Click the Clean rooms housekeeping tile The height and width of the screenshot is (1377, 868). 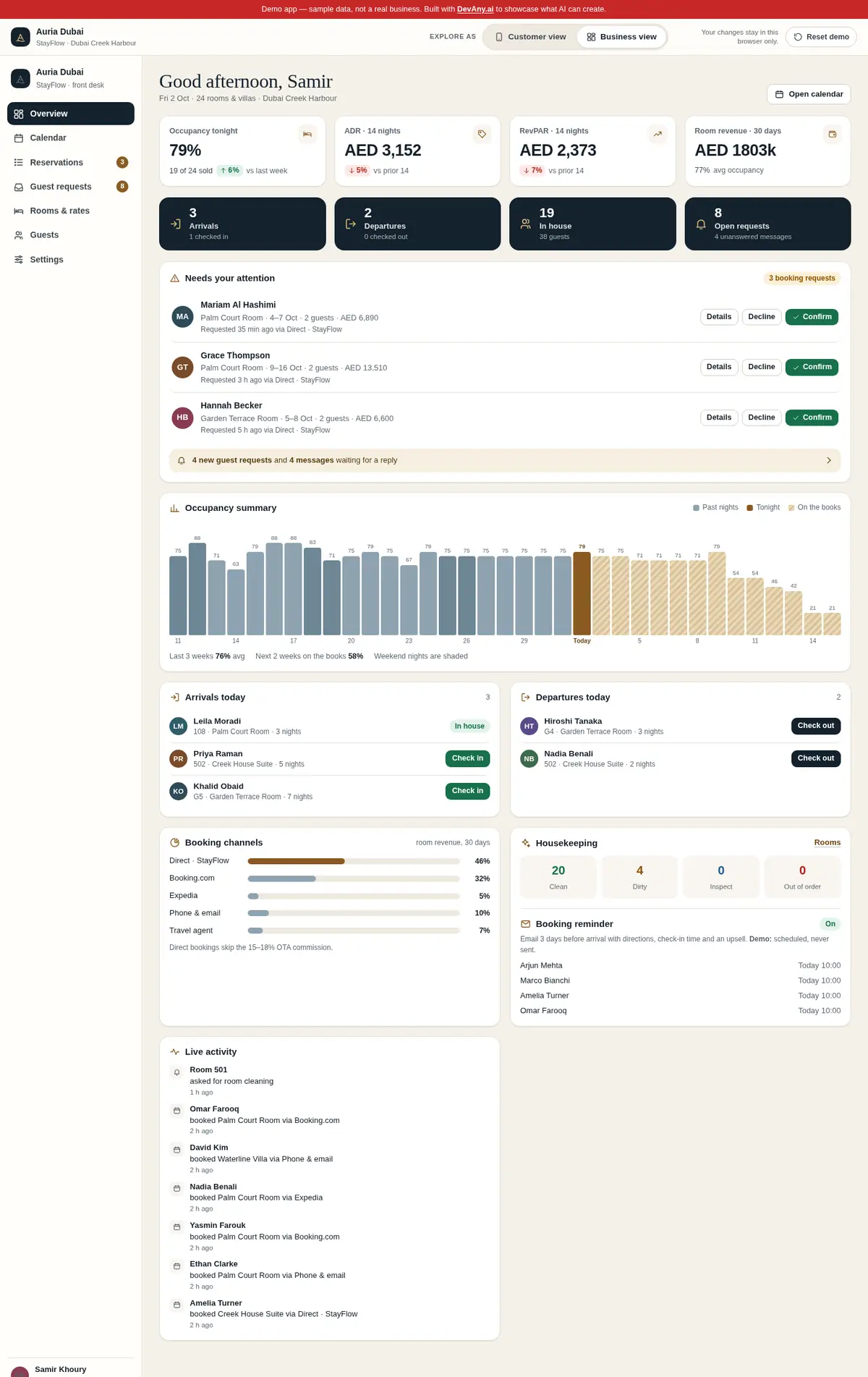(x=558, y=877)
